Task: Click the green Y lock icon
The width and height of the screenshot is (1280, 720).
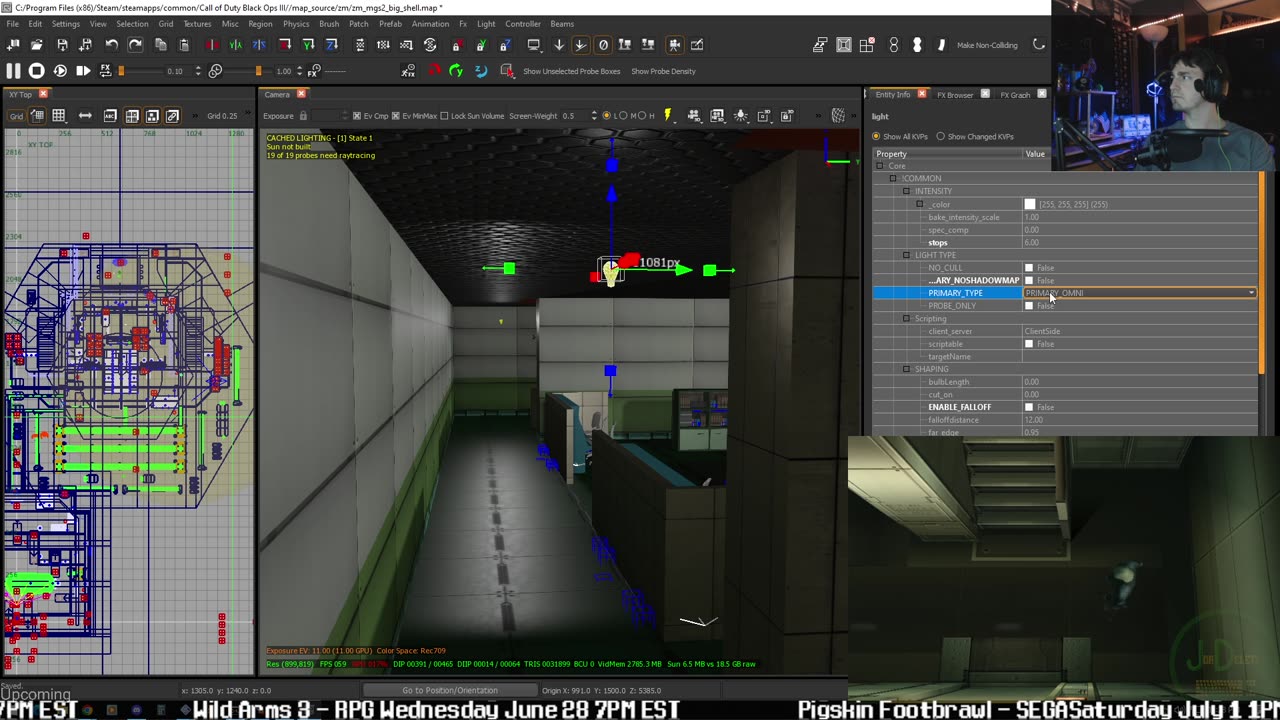Action: (480, 45)
